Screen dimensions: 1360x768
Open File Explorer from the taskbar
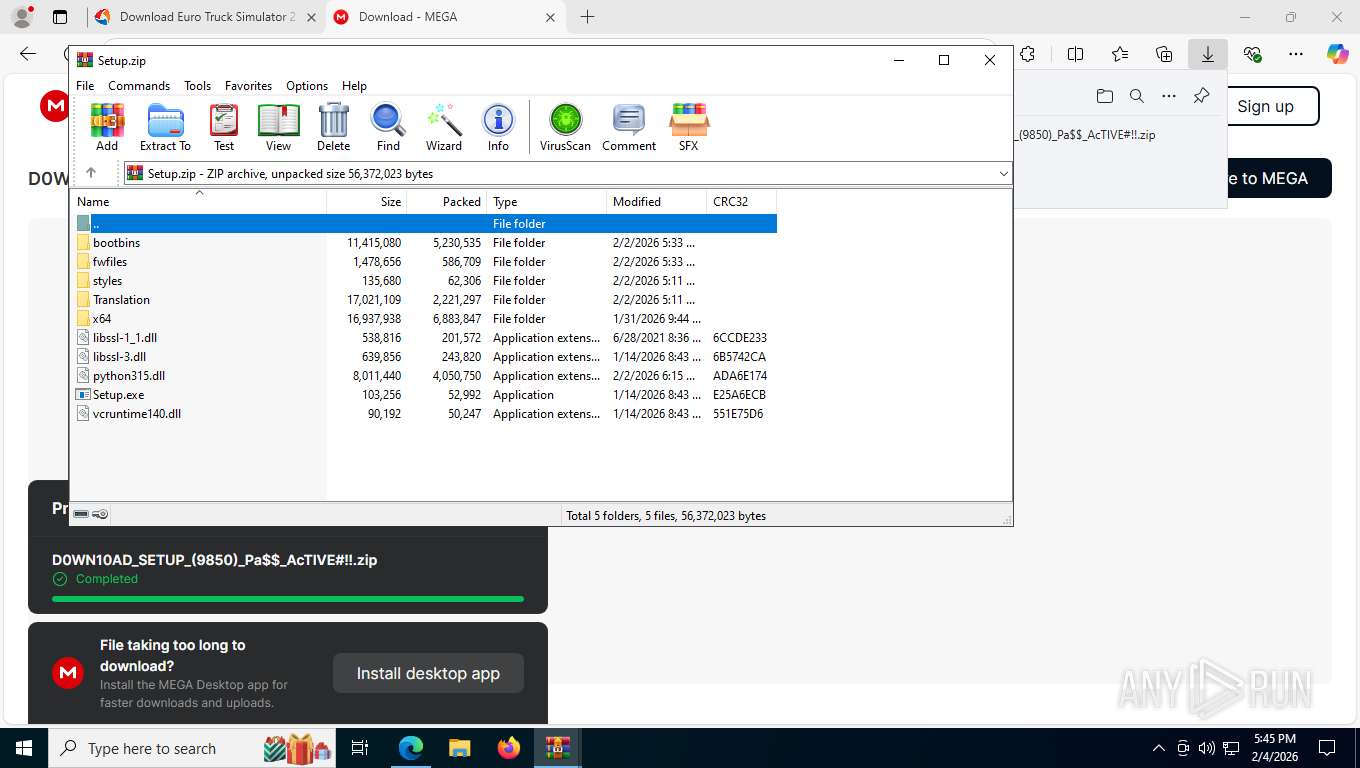click(459, 748)
